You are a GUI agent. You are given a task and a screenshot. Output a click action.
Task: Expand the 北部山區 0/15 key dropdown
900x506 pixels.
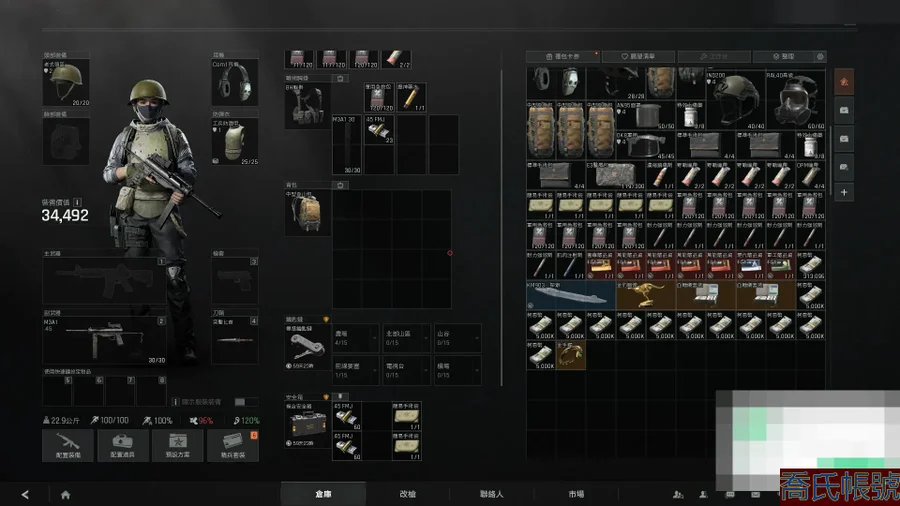(x=406, y=338)
